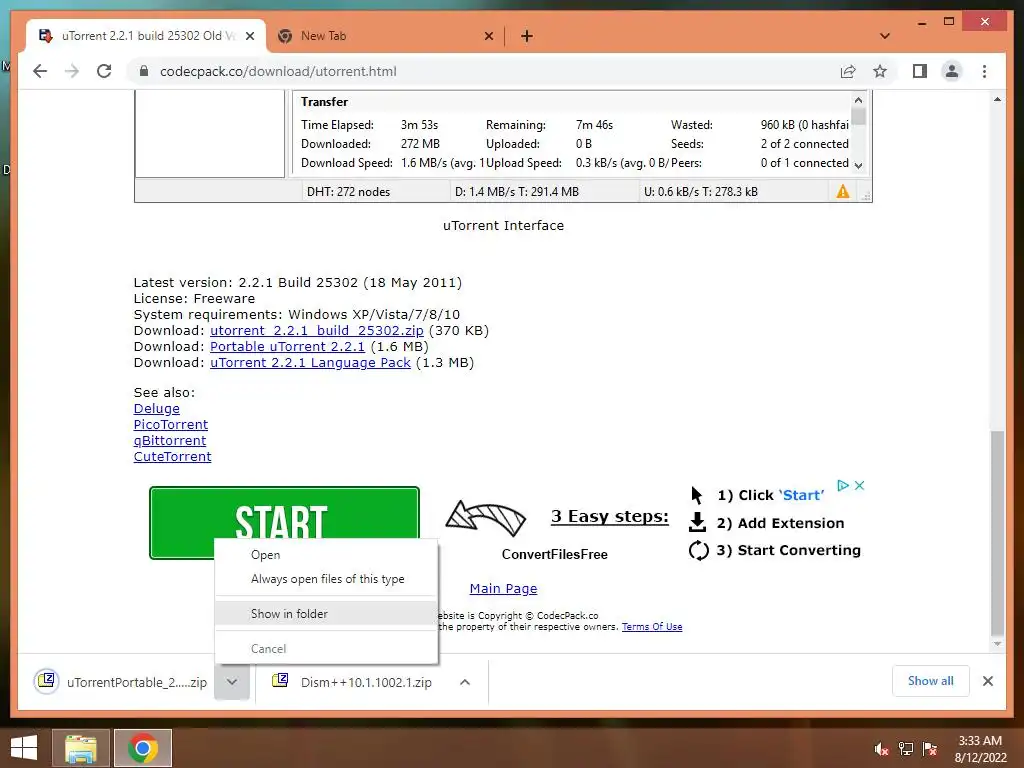
Task: Follow the qBittorrent link
Action: click(170, 440)
